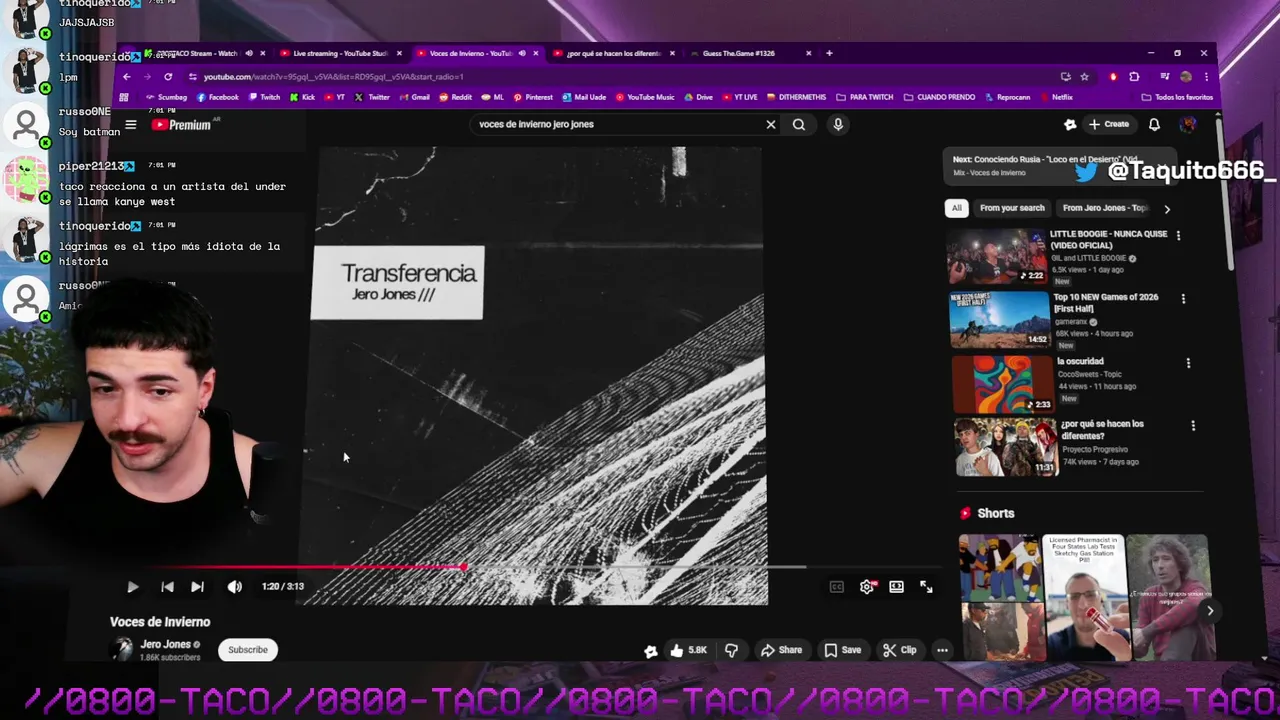Create a Clip of the video

click(x=899, y=650)
